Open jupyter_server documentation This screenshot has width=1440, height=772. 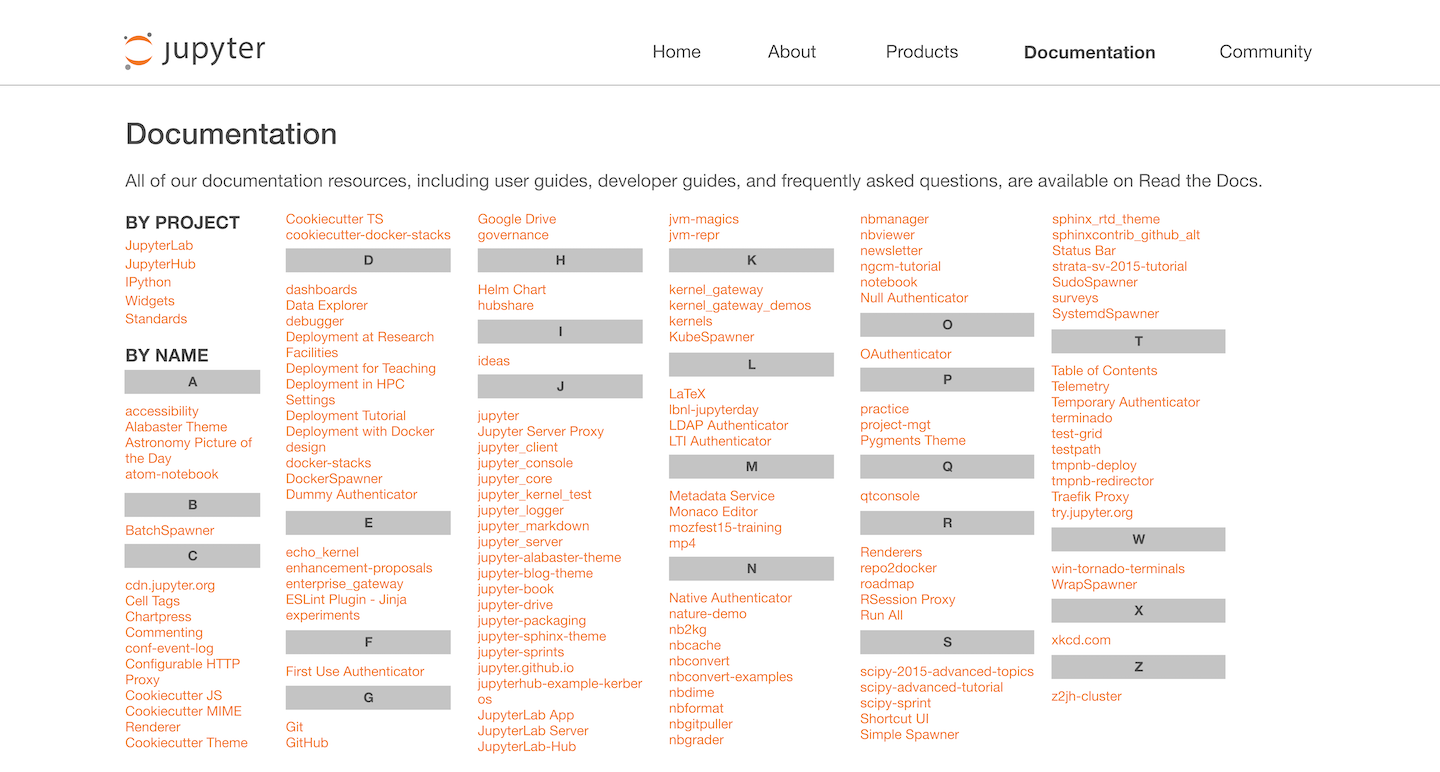tap(520, 542)
